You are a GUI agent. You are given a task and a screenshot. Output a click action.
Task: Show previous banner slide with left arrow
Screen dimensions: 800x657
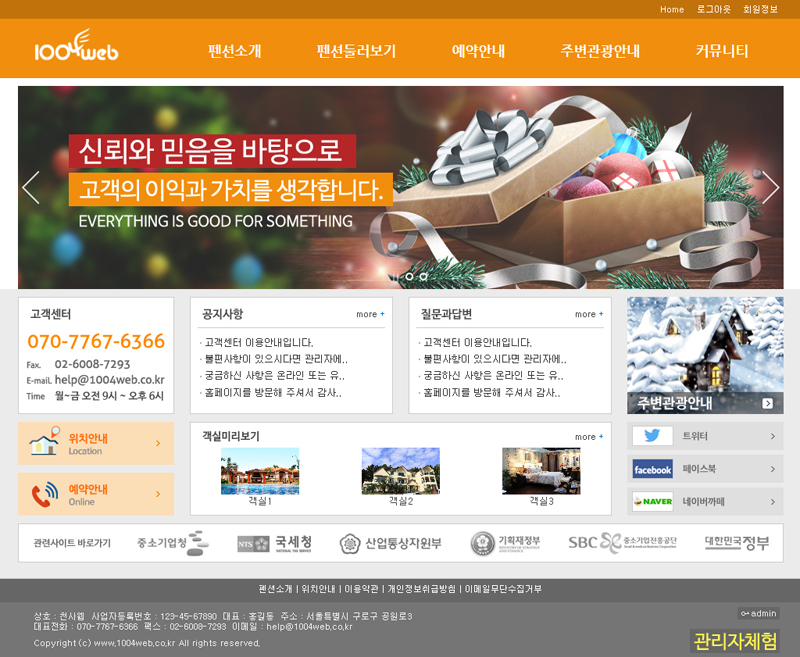click(31, 188)
